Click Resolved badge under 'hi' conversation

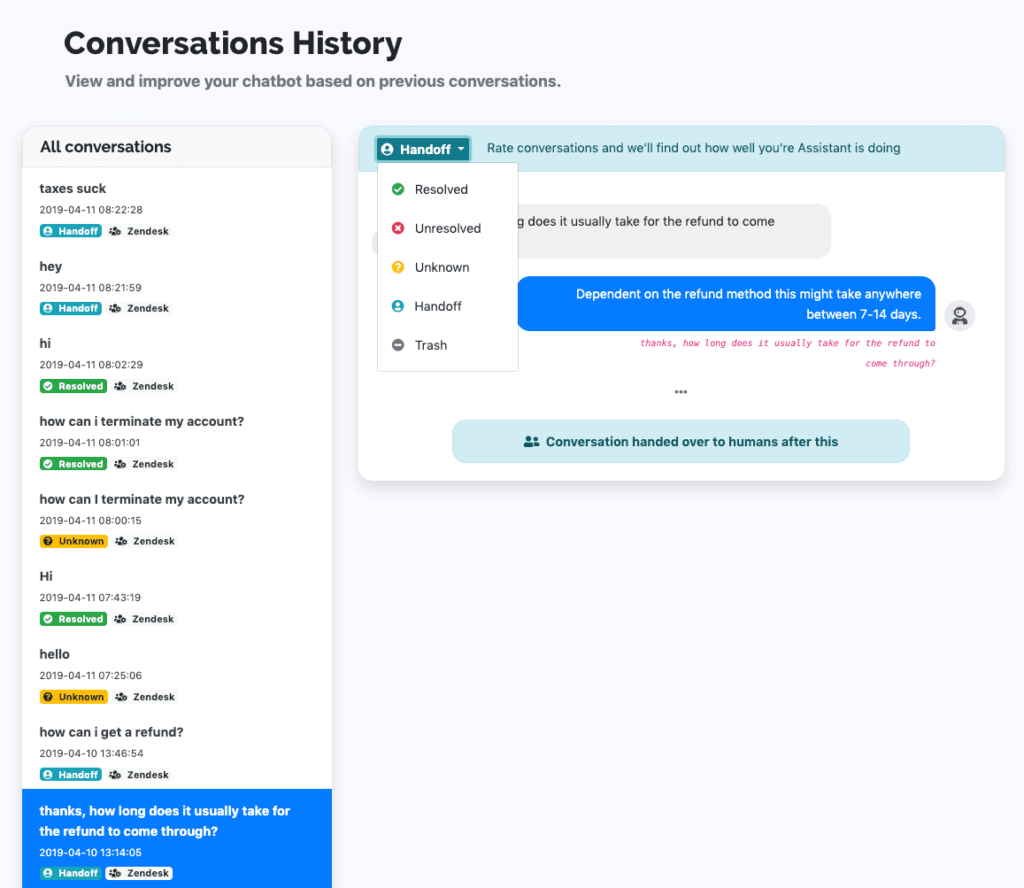point(73,386)
